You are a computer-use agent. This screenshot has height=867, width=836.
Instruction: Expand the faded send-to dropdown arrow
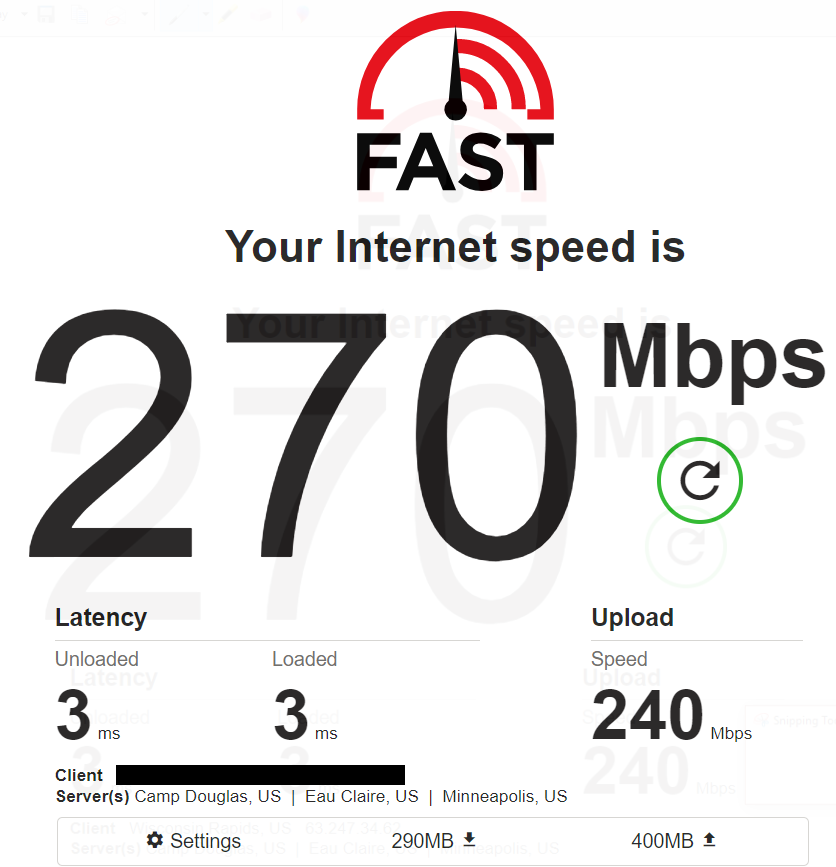point(145,14)
